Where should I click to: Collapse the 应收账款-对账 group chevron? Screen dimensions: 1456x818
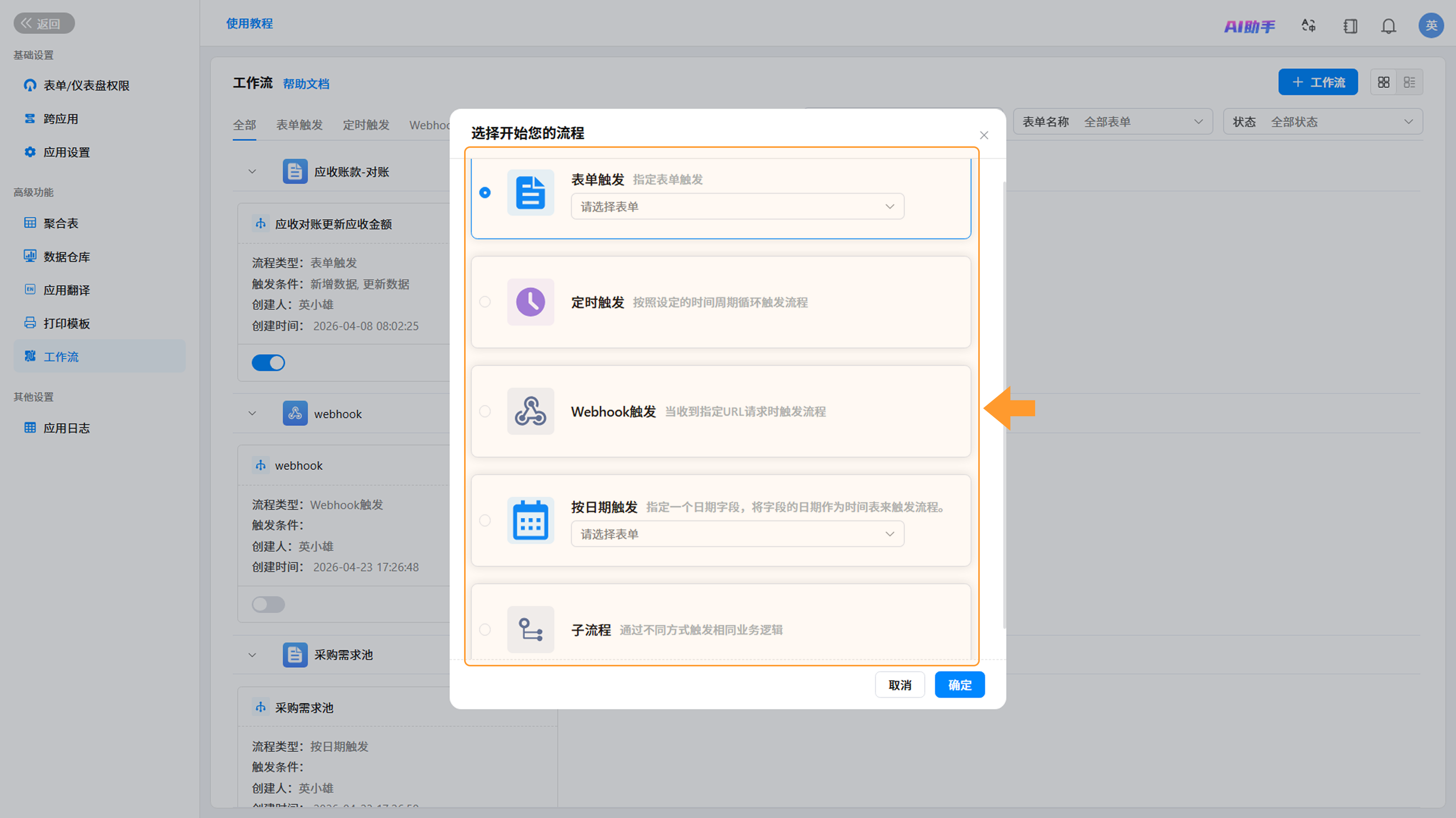[252, 172]
